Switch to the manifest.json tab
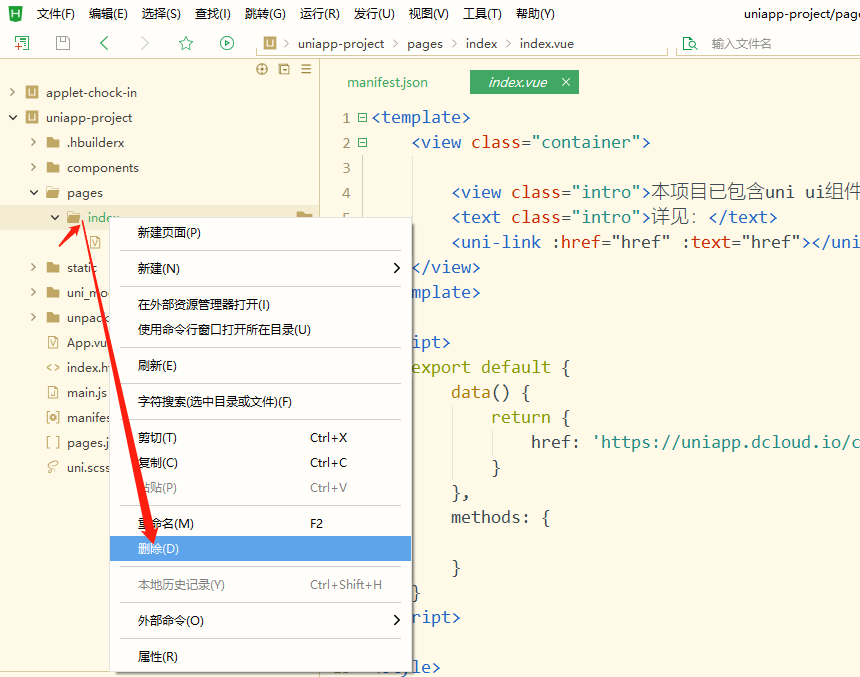The width and height of the screenshot is (860, 677). tap(387, 82)
